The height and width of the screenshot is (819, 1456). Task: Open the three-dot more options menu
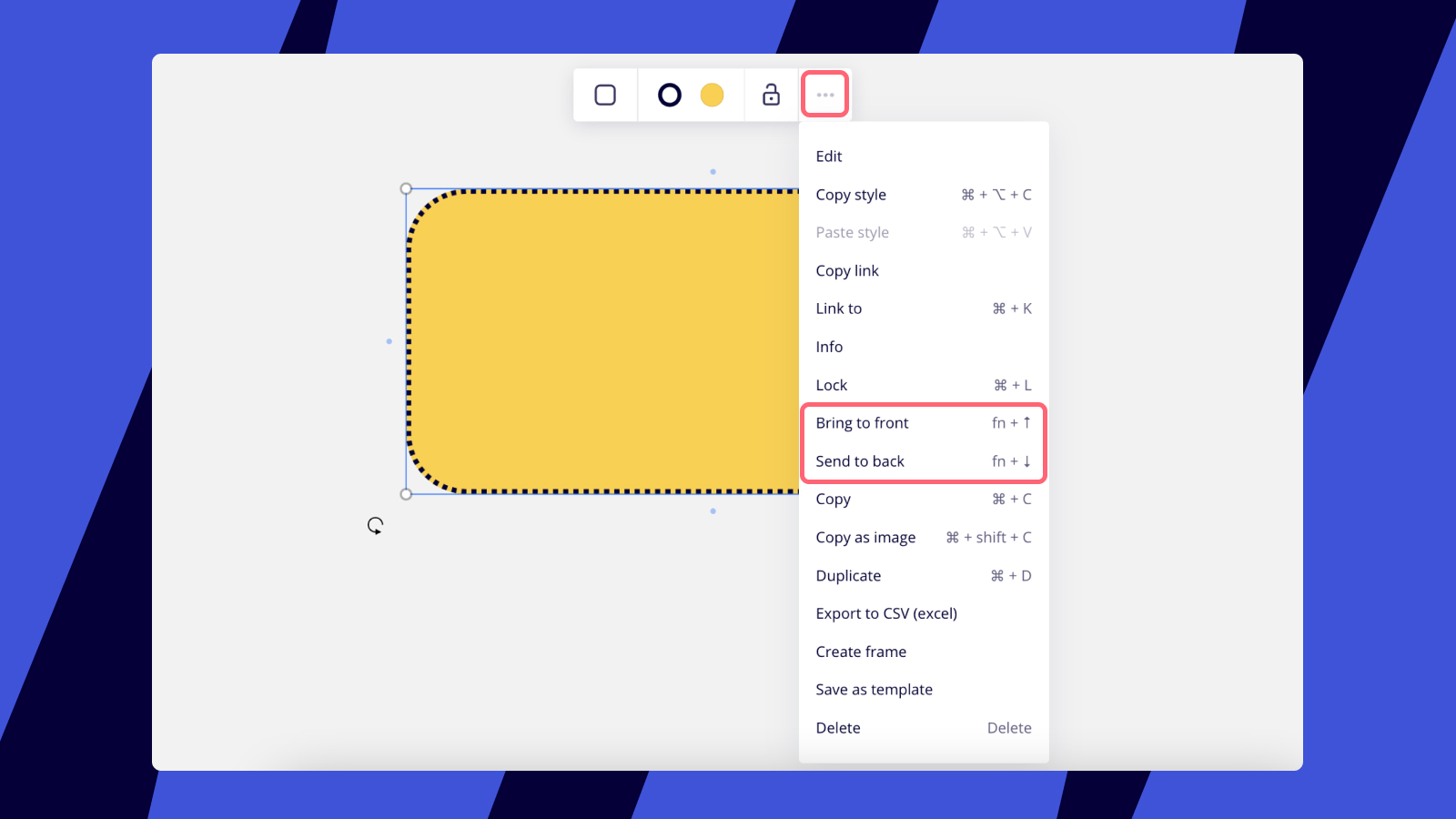824,94
